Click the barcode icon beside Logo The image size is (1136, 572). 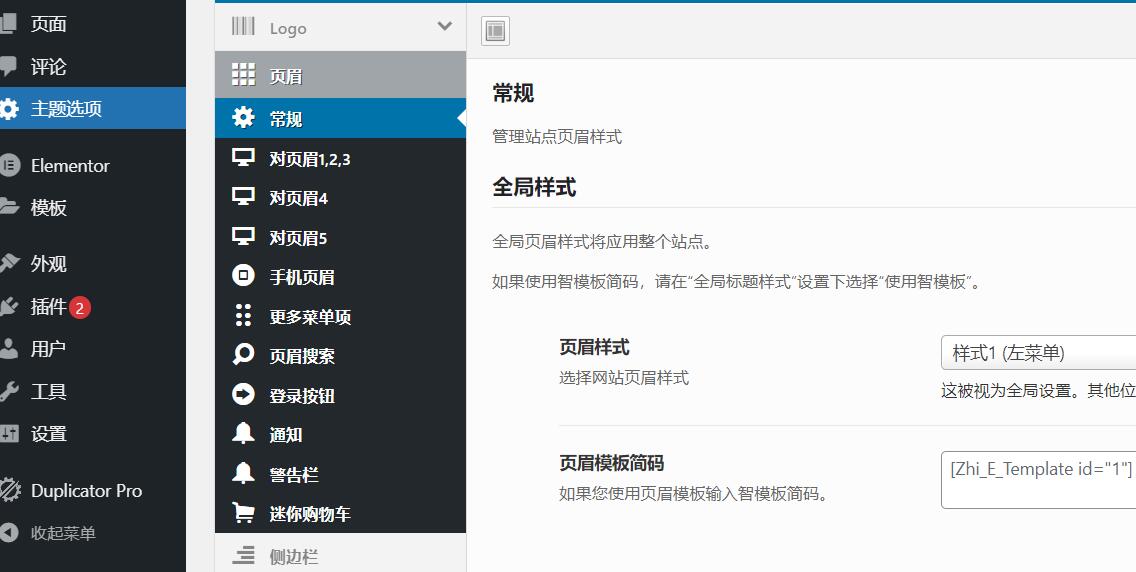point(243,27)
